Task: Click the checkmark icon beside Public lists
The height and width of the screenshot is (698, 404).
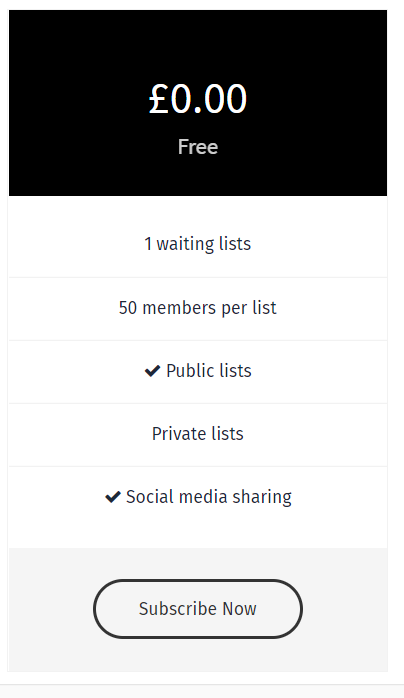Action: tap(153, 371)
